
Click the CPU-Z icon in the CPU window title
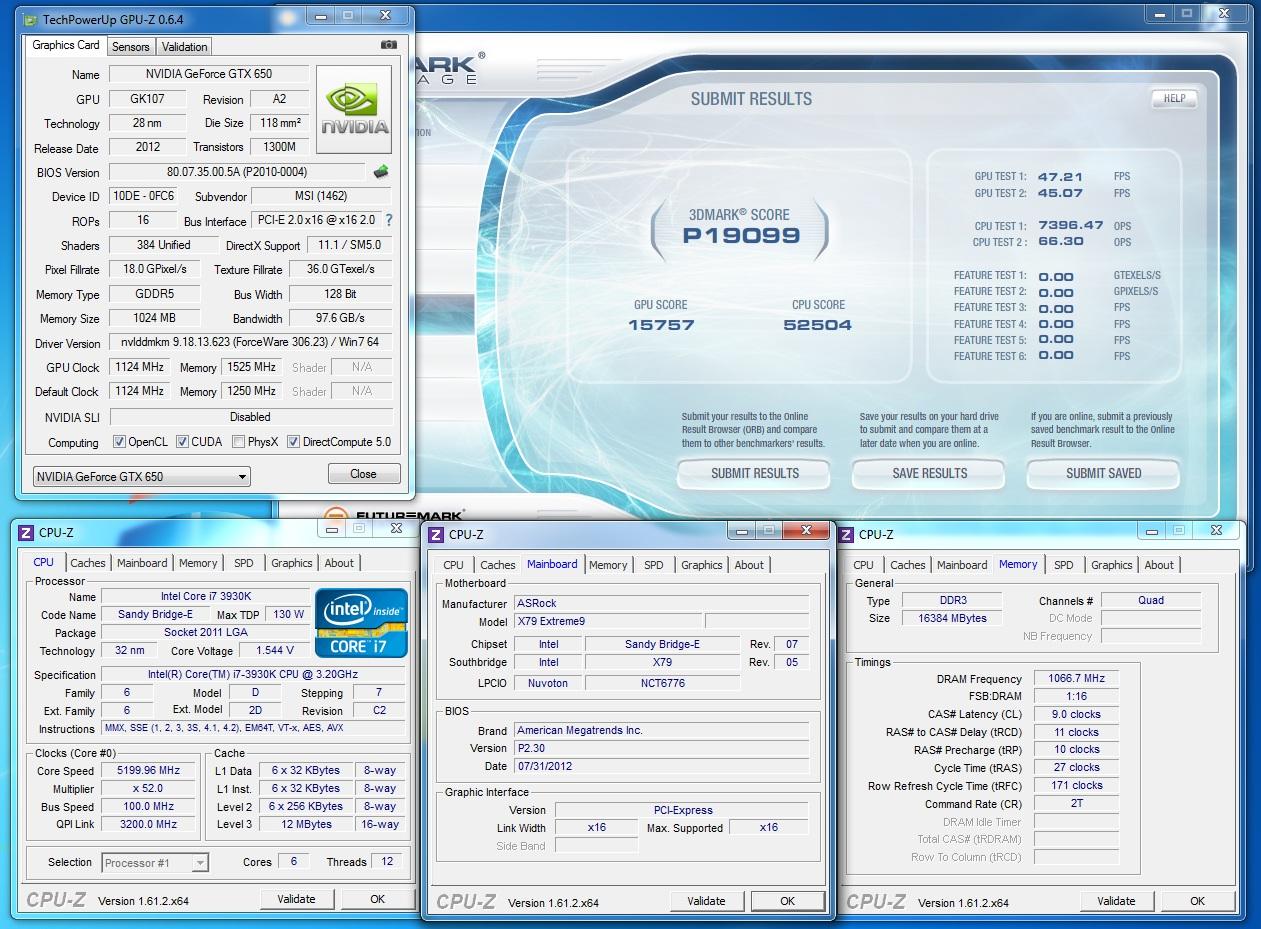click(26, 533)
